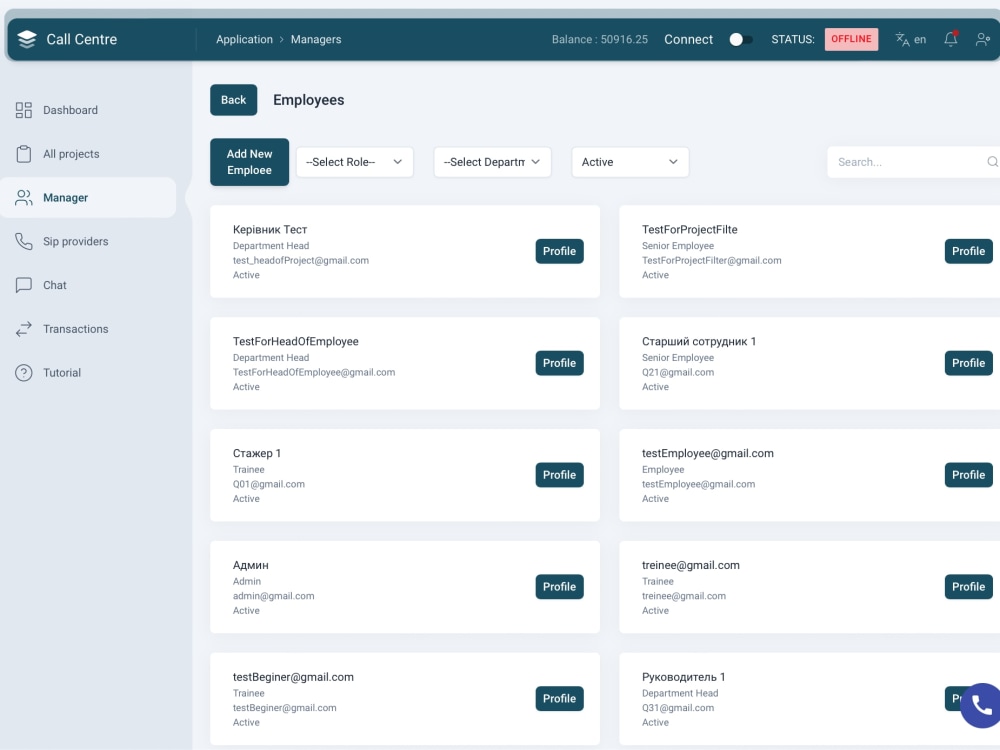Click the Call Centre title text
This screenshot has width=1000, height=750.
pyautogui.click(x=82, y=40)
